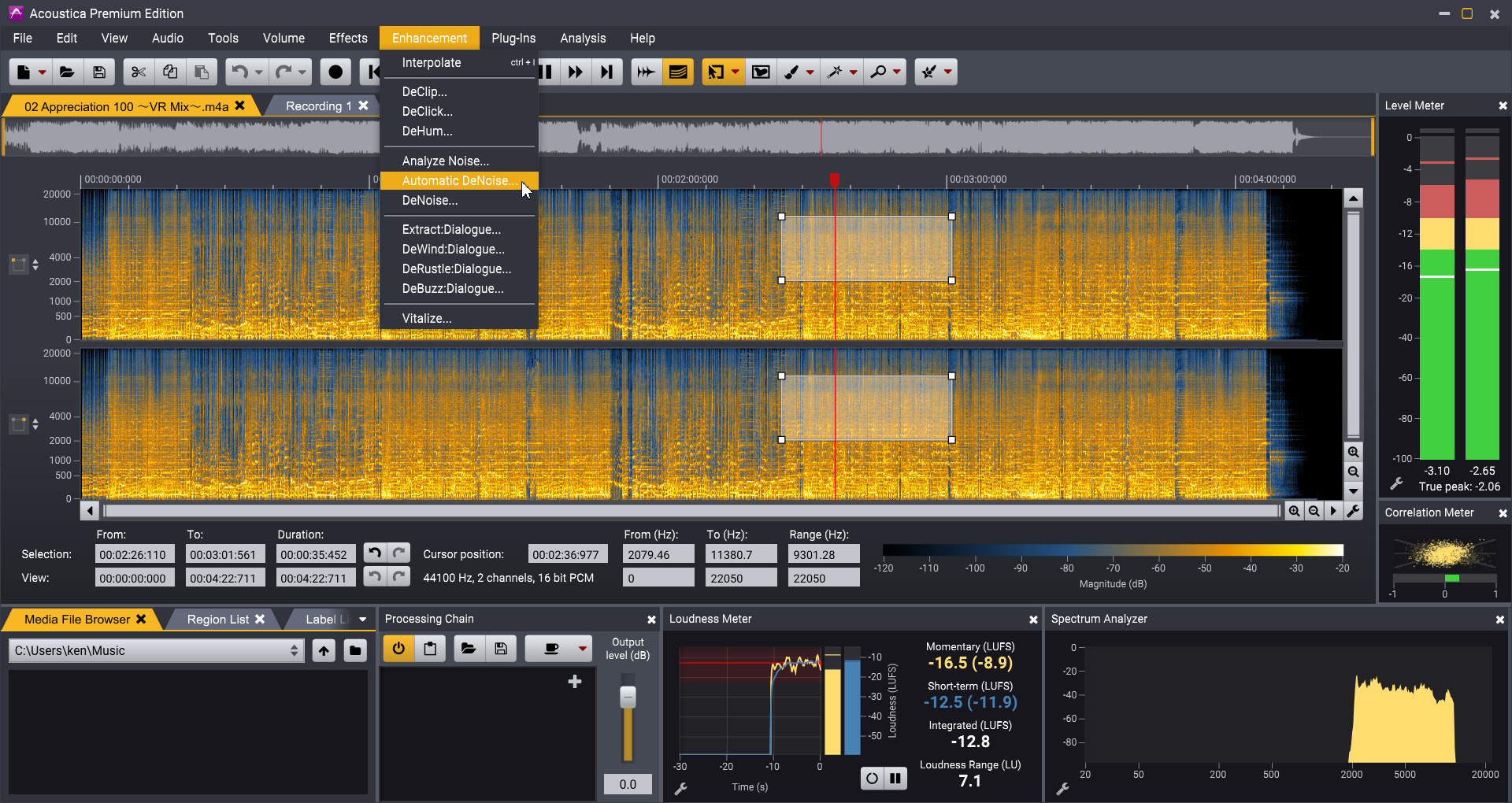Image resolution: width=1512 pixels, height=803 pixels.
Task: Open the magic wand dropdown arrow
Action: 854,72
